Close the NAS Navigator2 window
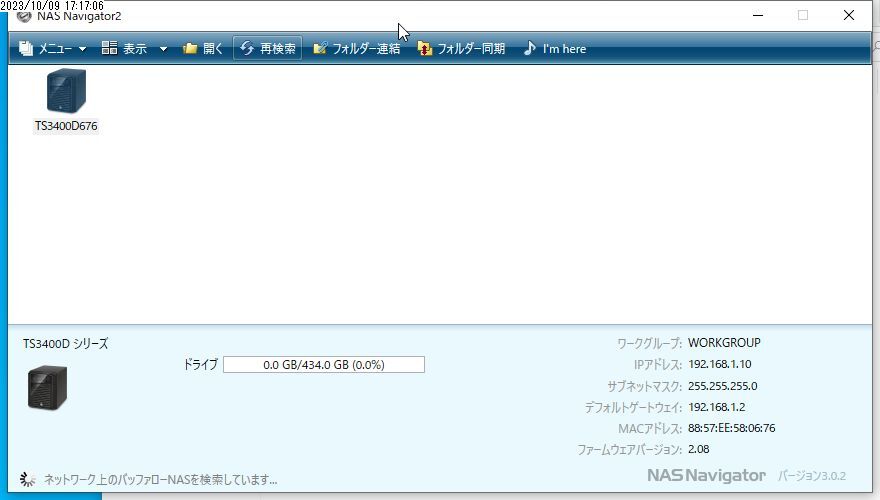 [x=849, y=15]
